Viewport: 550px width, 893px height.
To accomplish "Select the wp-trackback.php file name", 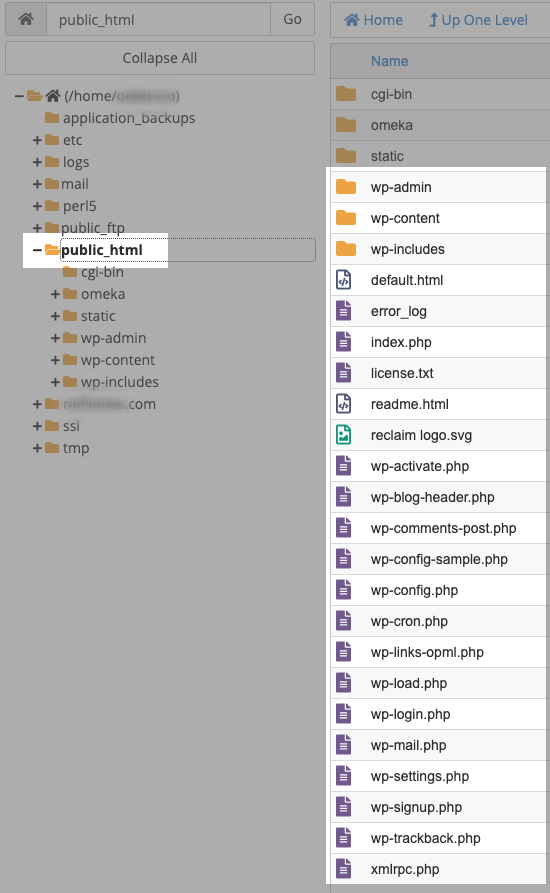I will tap(425, 838).
